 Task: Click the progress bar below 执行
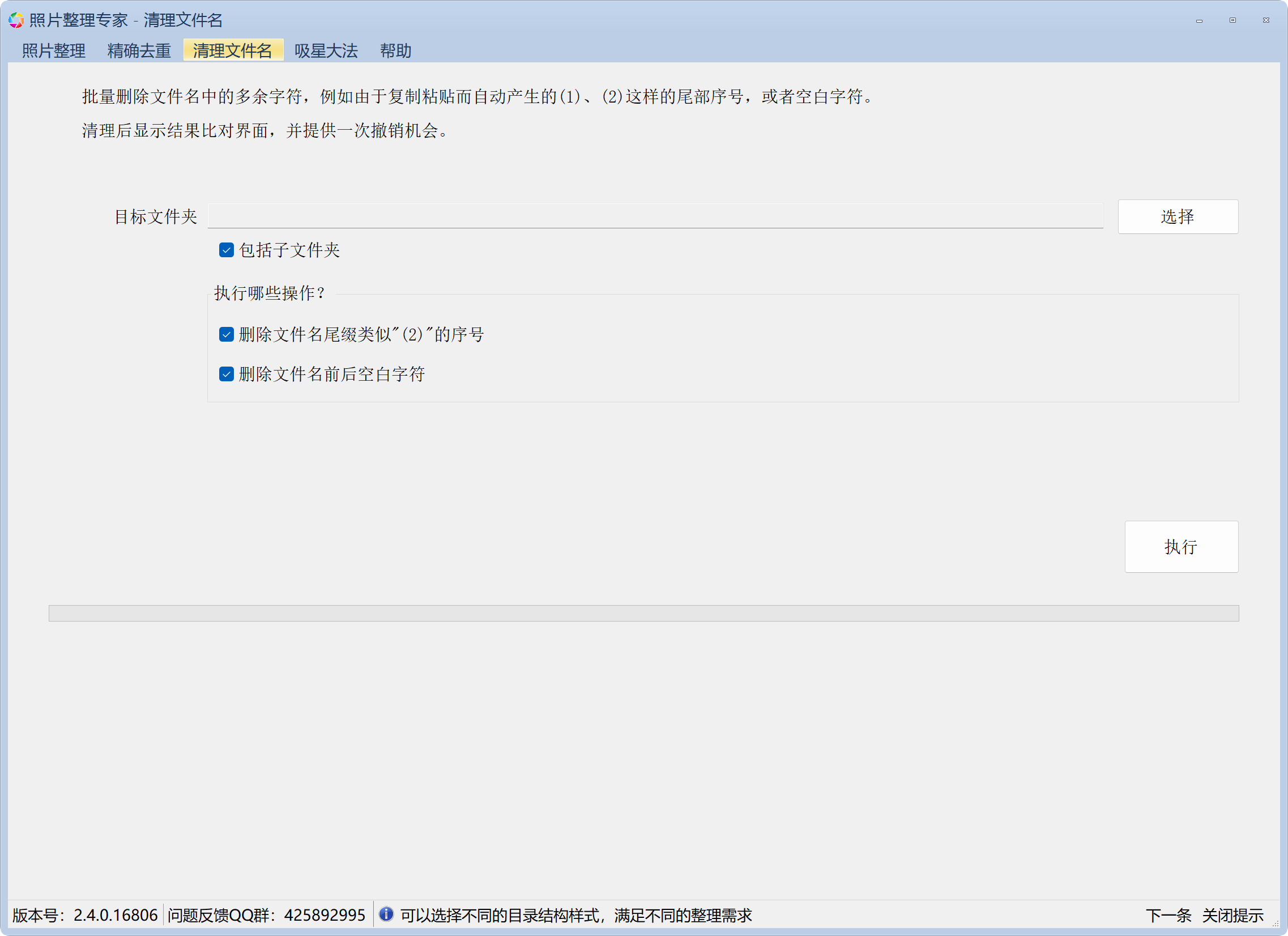[x=643, y=613]
